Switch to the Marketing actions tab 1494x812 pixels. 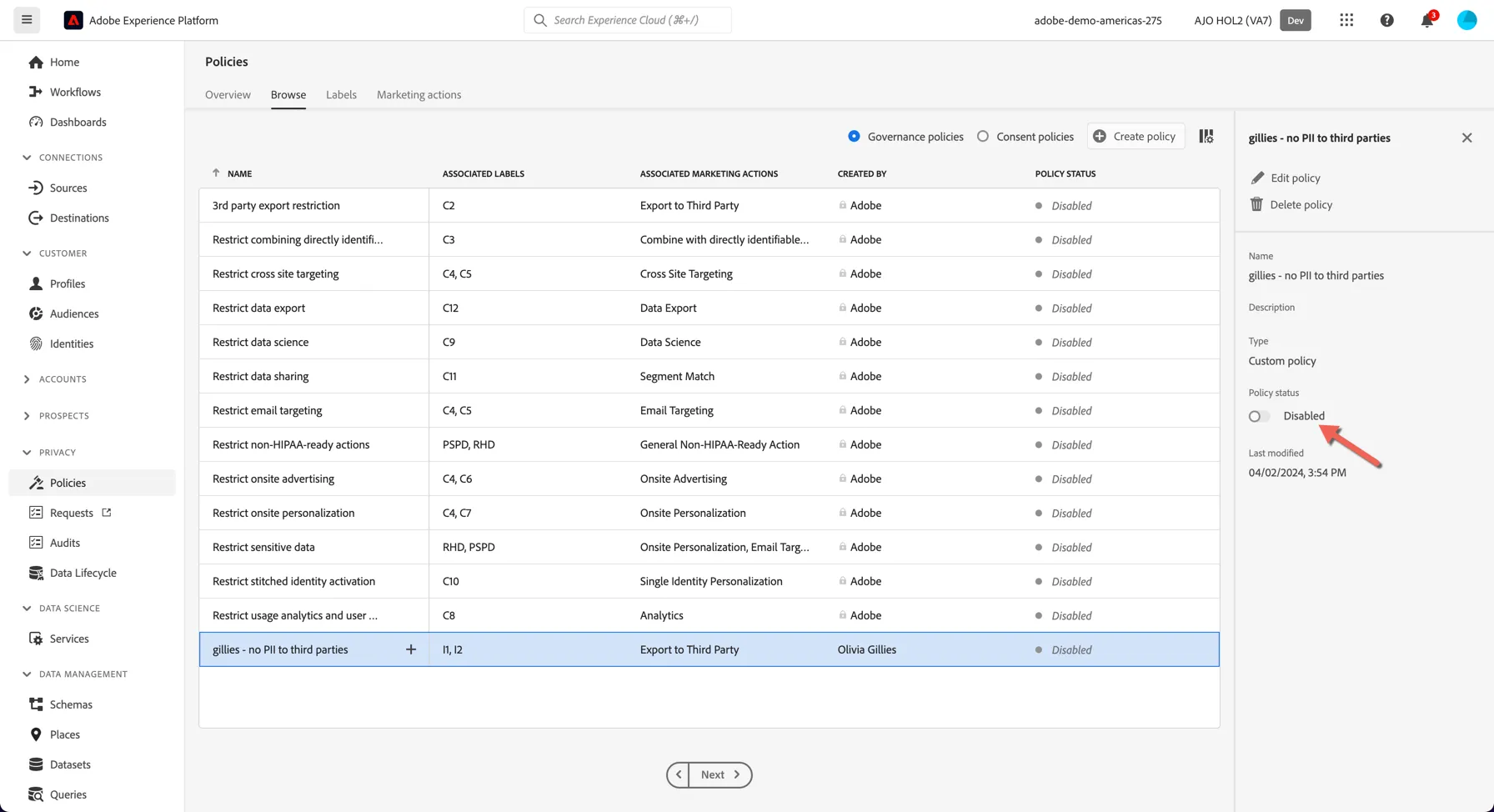(419, 94)
